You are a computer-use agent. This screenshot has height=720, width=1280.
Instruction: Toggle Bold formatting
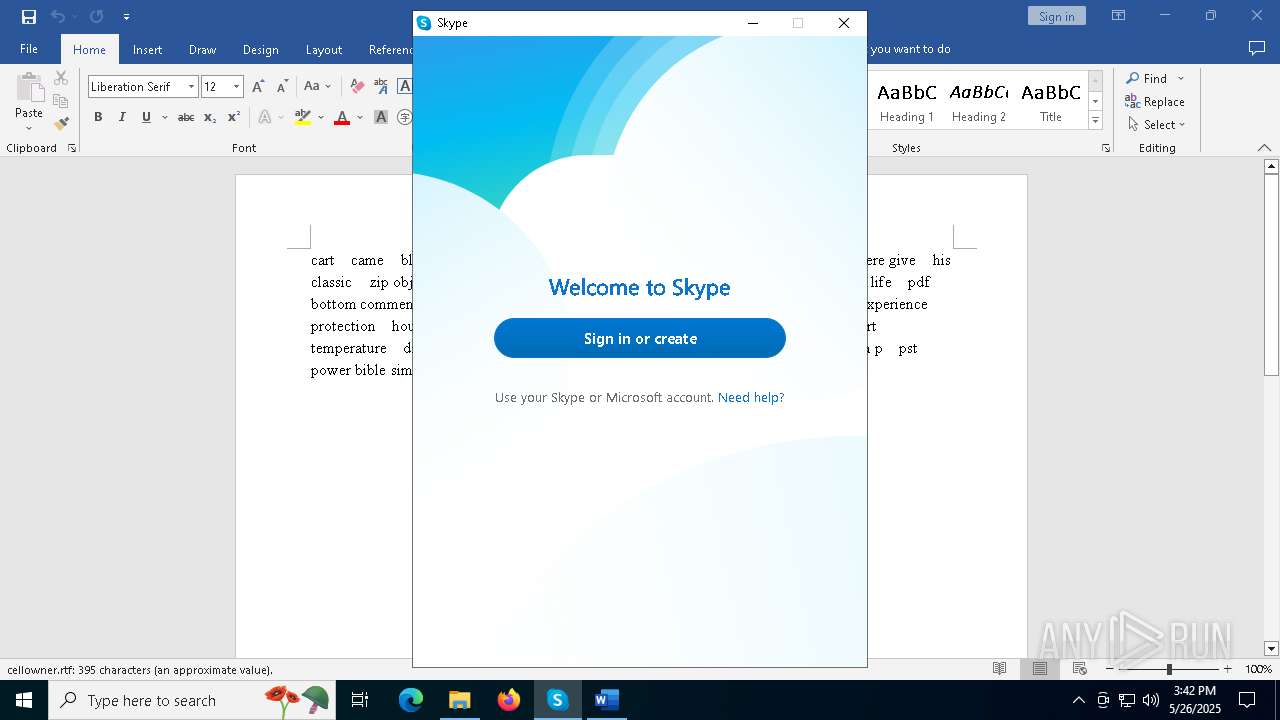pyautogui.click(x=98, y=117)
